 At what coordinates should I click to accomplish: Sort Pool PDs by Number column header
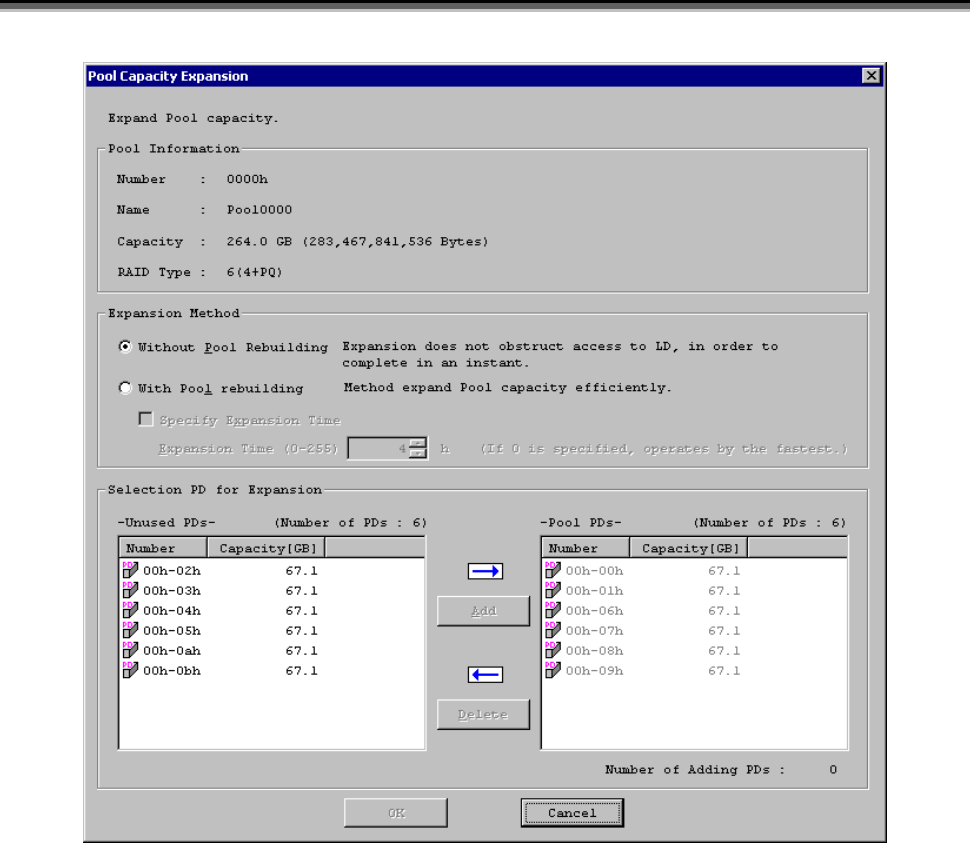tap(584, 548)
